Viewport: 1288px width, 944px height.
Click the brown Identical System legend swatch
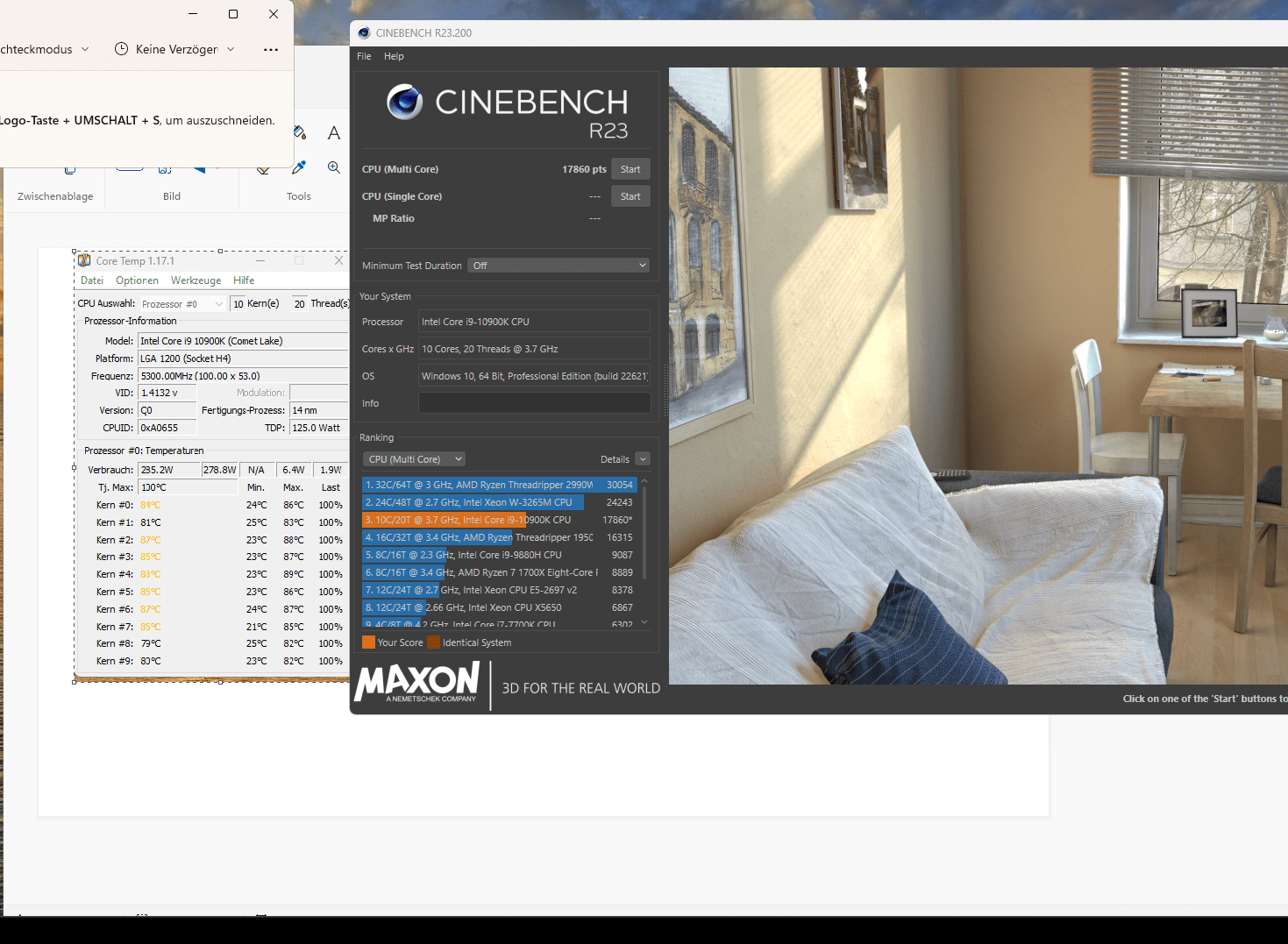tap(433, 642)
